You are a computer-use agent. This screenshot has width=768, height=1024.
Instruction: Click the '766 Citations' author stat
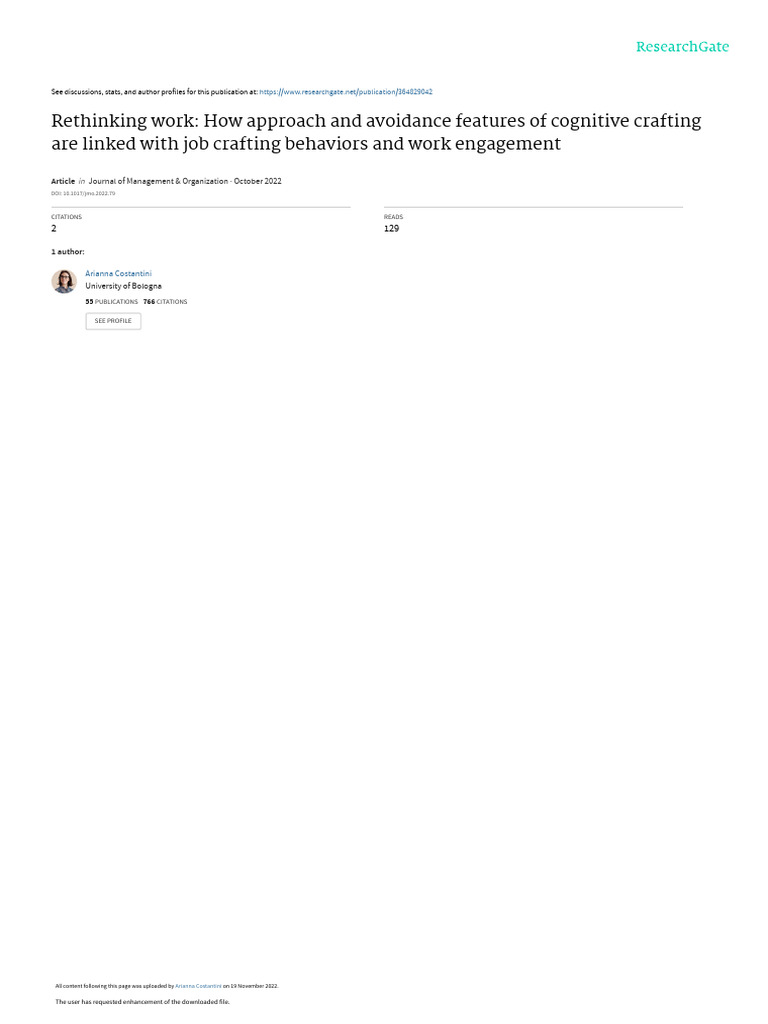coord(165,301)
